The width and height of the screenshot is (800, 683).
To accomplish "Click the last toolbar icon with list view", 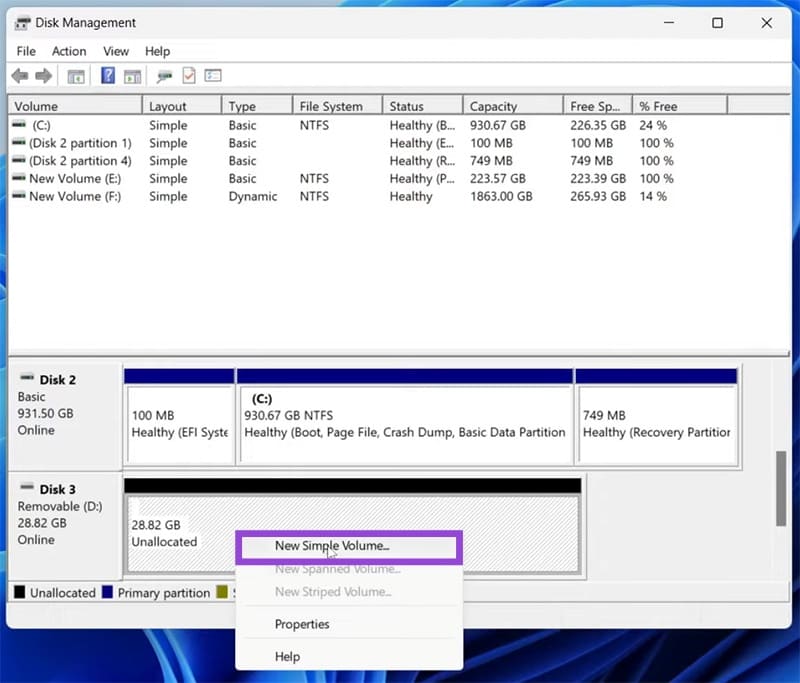I will point(212,75).
